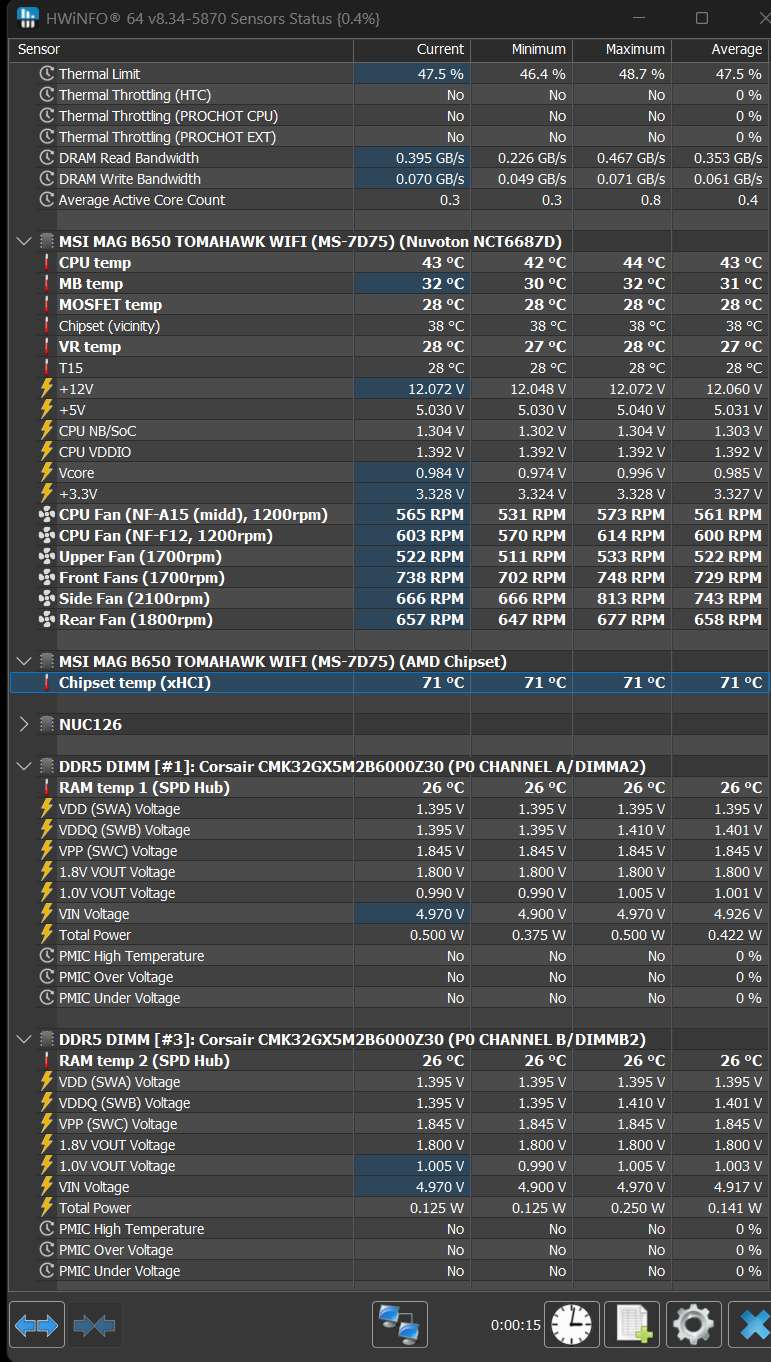Screen dimensions: 771x1362
Task: Click the thermometer icon beside RAM temp 2
Action: [x=47, y=1061]
